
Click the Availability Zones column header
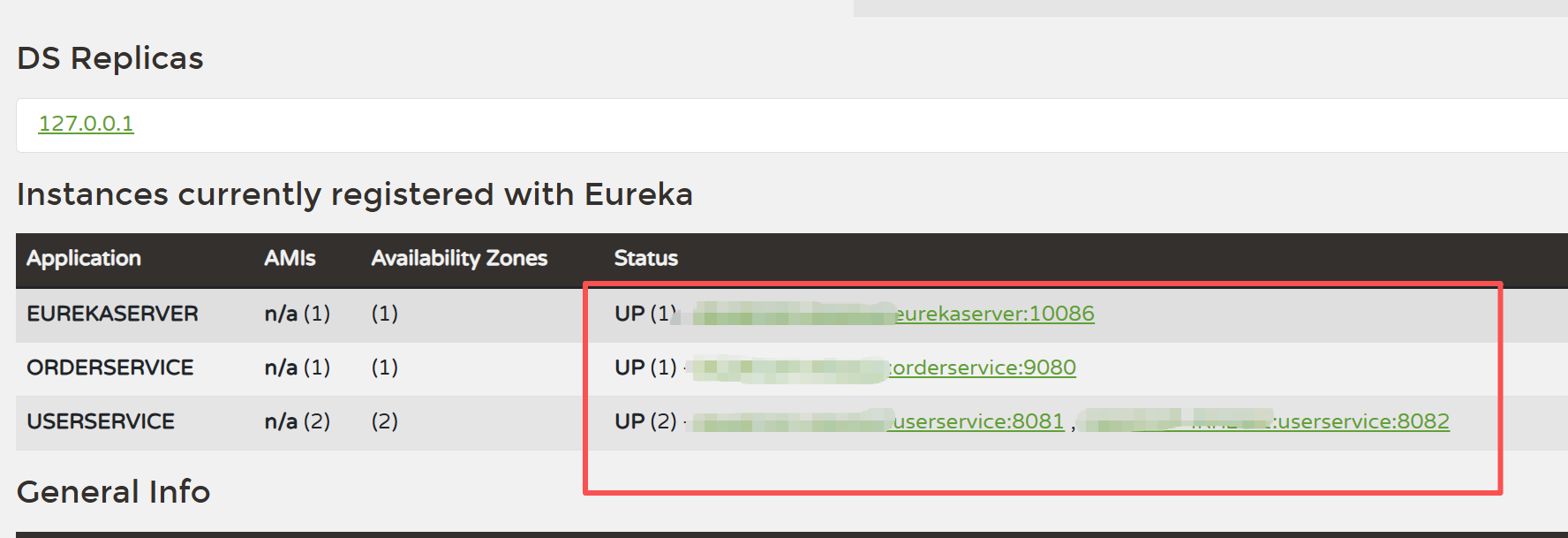click(459, 258)
